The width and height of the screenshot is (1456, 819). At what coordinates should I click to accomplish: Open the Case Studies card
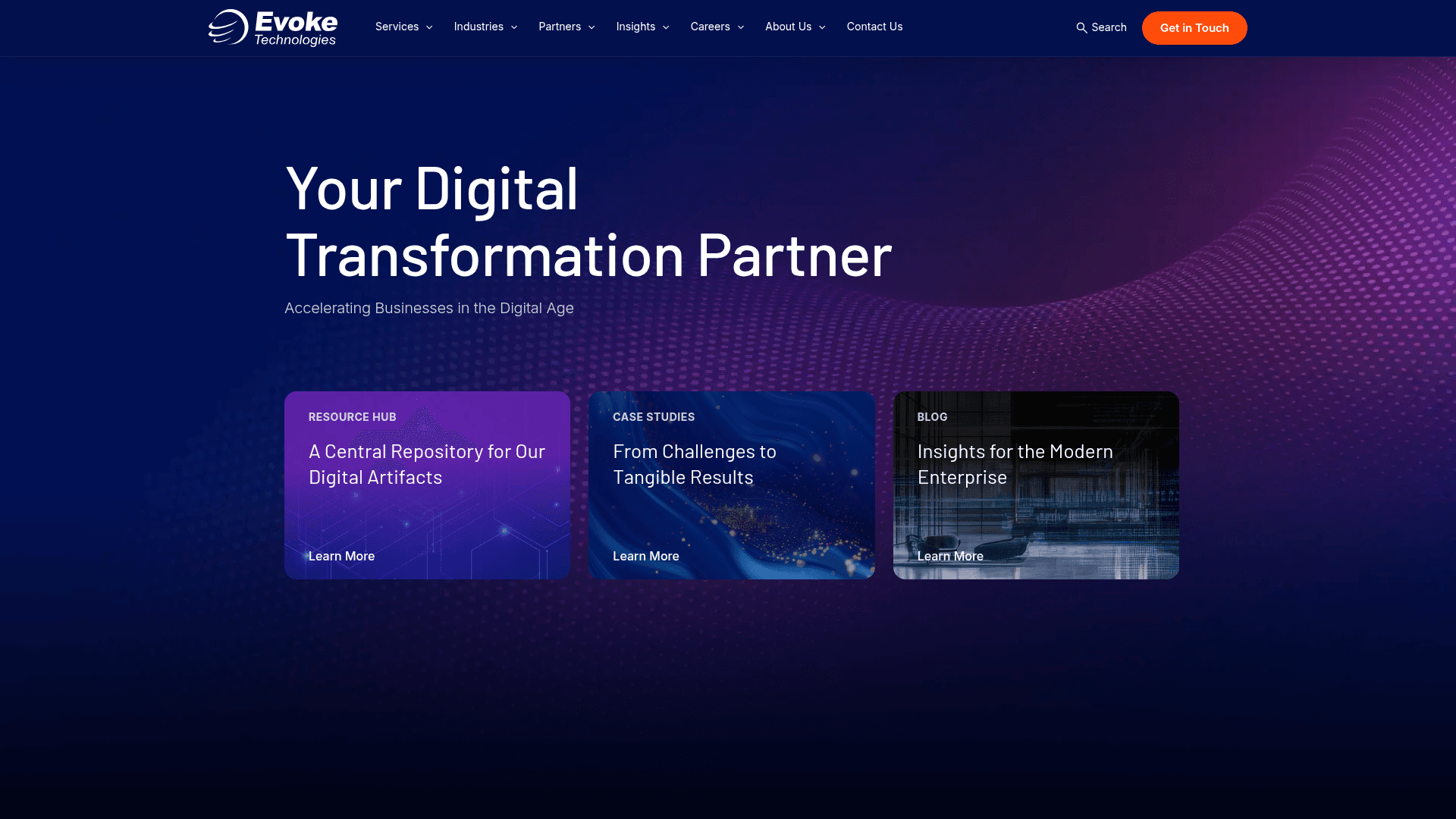point(731,485)
